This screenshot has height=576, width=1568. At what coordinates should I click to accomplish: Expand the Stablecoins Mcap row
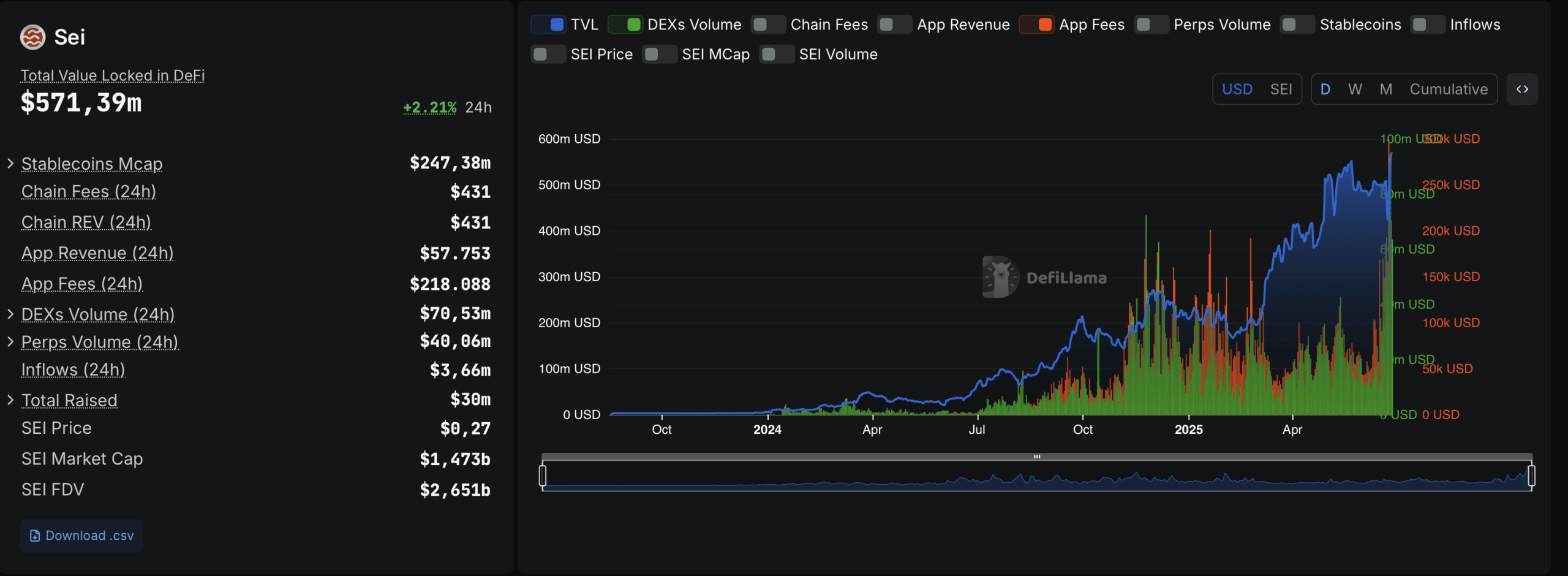click(10, 164)
